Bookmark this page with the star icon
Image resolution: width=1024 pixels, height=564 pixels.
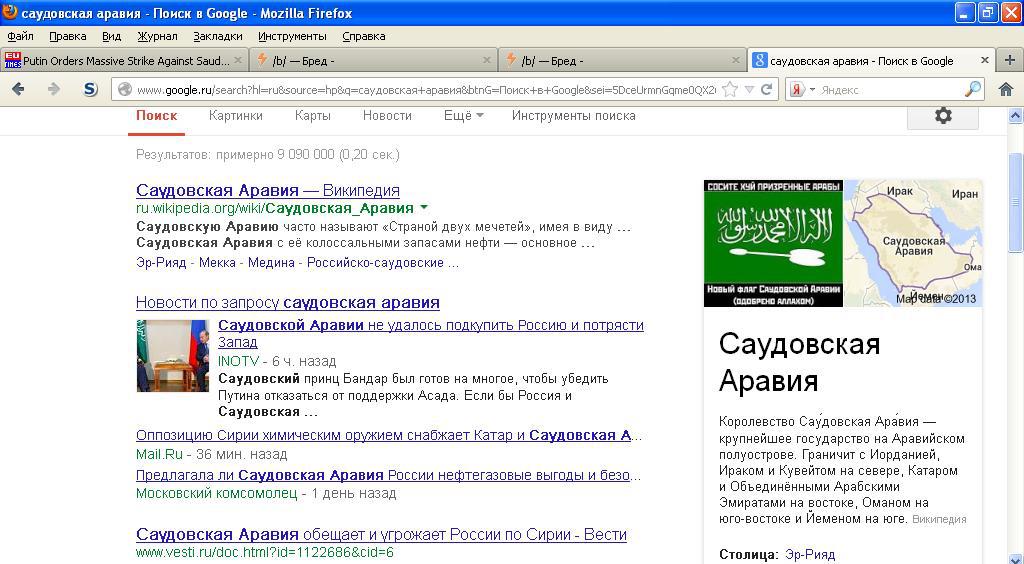pos(731,89)
